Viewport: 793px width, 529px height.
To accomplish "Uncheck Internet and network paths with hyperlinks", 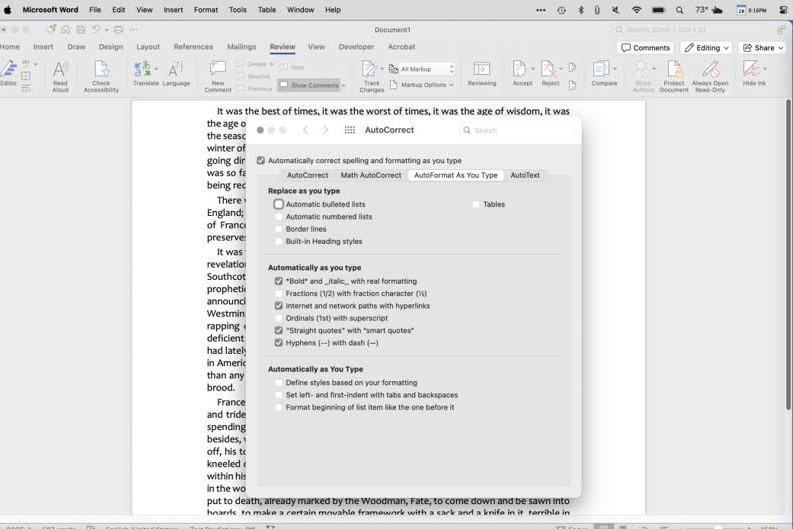I will tap(279, 306).
